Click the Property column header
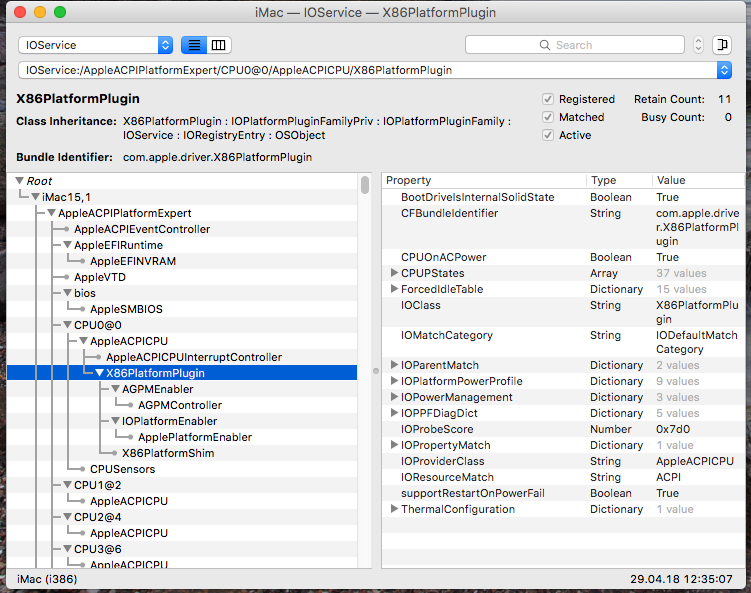Image resolution: width=751 pixels, height=593 pixels. click(x=480, y=180)
